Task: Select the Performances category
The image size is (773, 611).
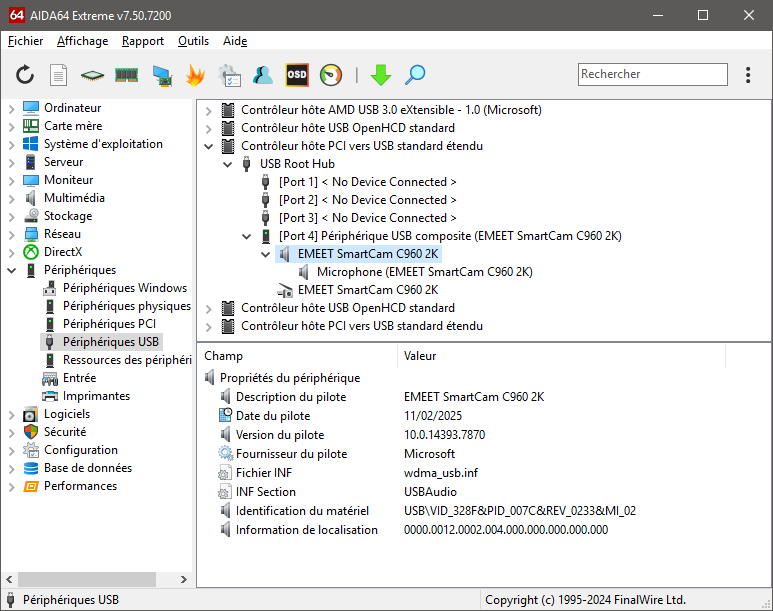Action: (x=80, y=486)
